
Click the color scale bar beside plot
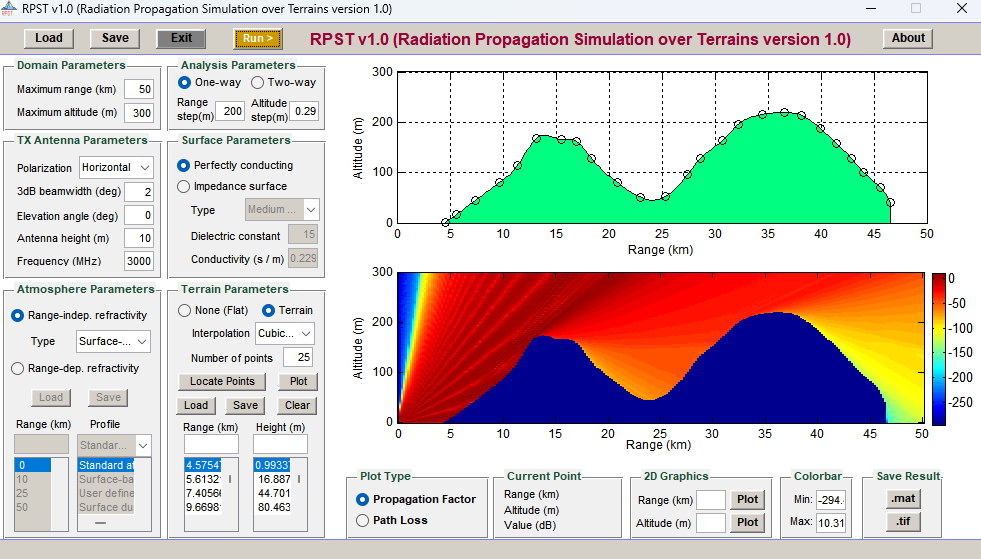click(x=938, y=348)
